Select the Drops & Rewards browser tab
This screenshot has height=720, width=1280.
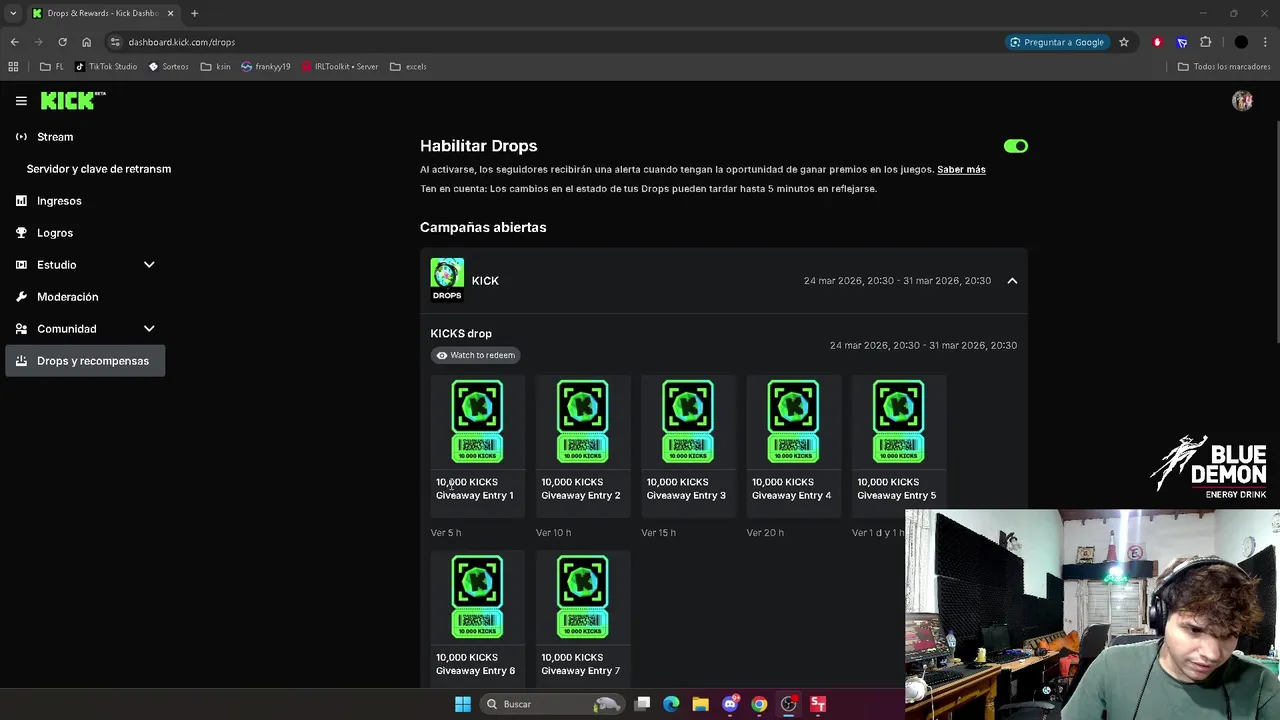point(102,13)
